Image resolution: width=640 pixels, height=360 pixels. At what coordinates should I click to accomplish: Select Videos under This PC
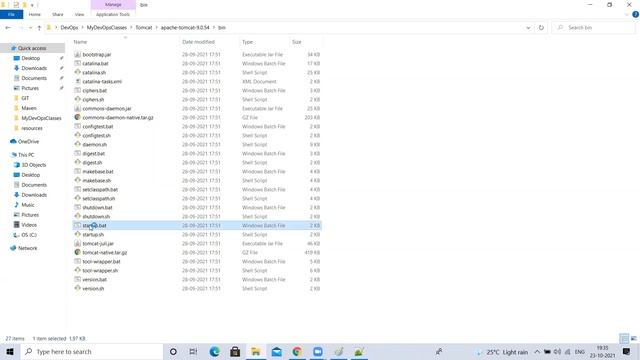(29, 225)
